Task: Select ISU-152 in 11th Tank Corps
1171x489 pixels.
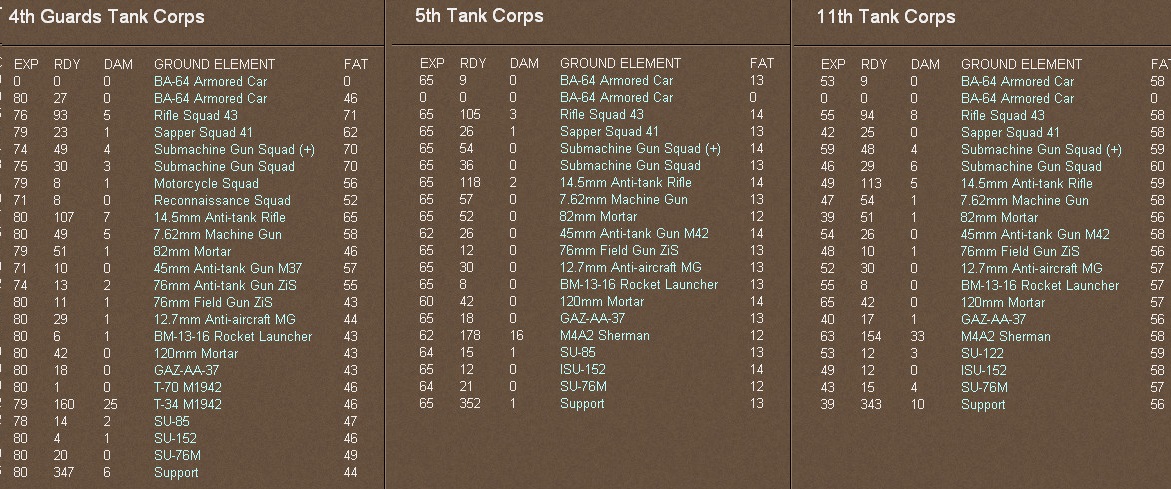Action: point(986,370)
